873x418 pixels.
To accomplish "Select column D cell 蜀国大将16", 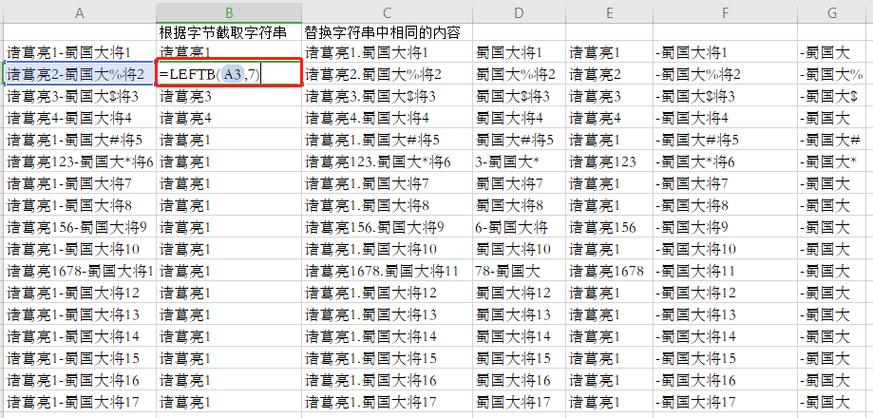I will (519, 380).
